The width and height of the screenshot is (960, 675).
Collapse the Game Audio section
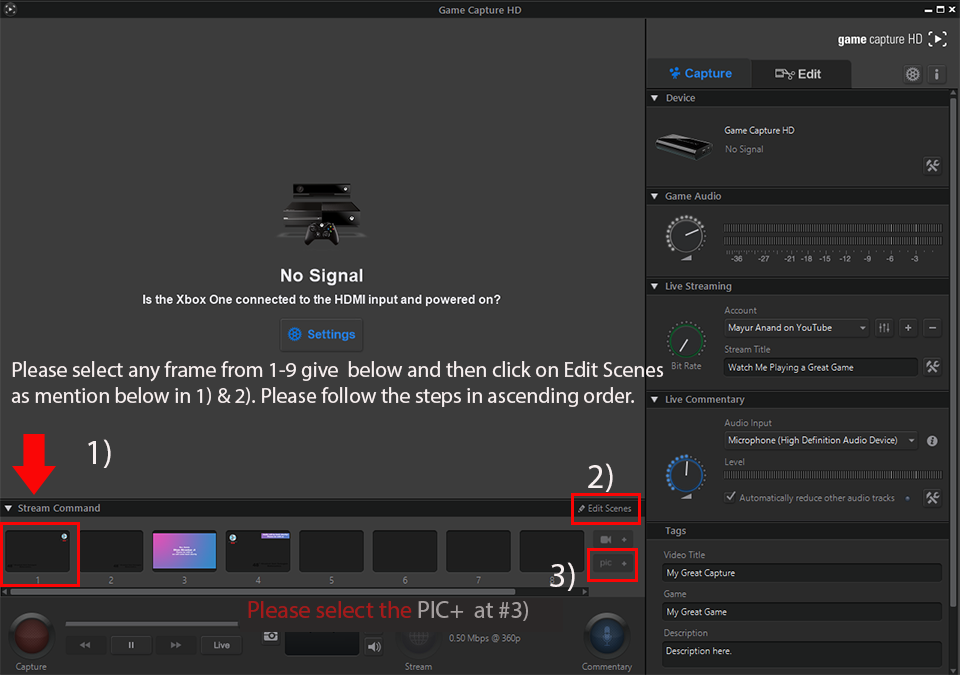pos(654,196)
